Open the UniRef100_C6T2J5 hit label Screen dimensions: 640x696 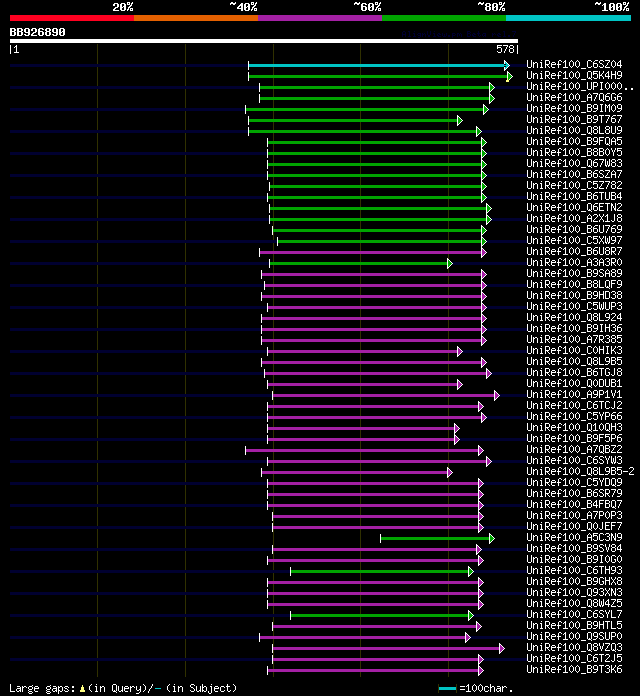point(574,659)
